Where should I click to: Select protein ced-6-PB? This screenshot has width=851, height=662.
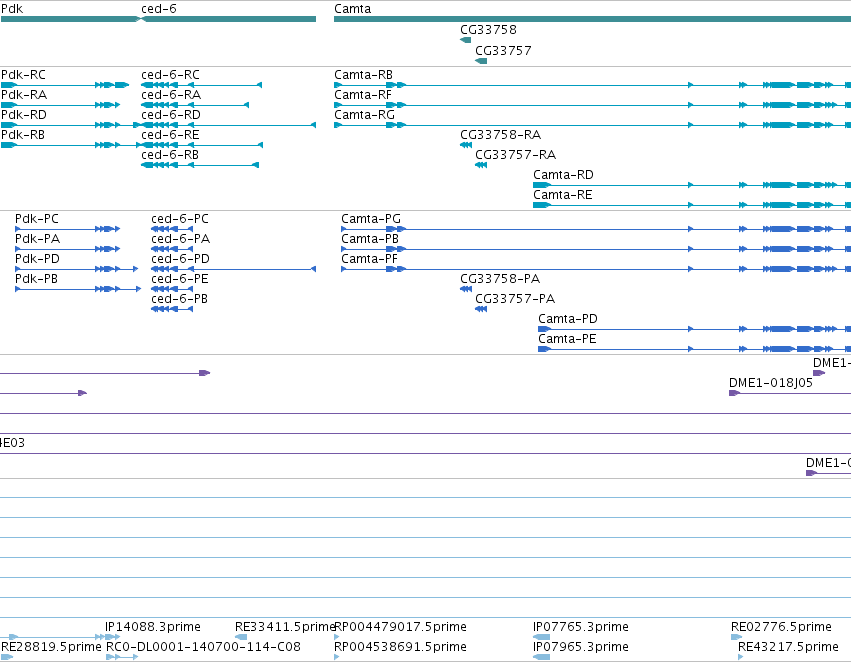[x=179, y=299]
